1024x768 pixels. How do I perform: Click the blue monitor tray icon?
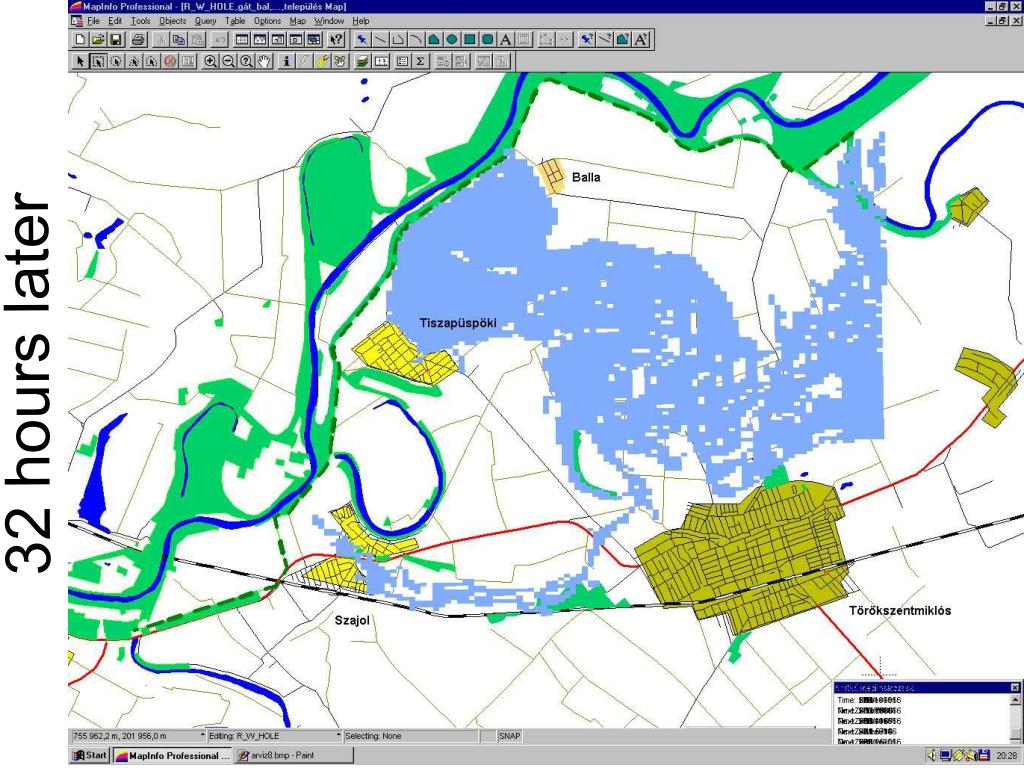click(x=945, y=756)
